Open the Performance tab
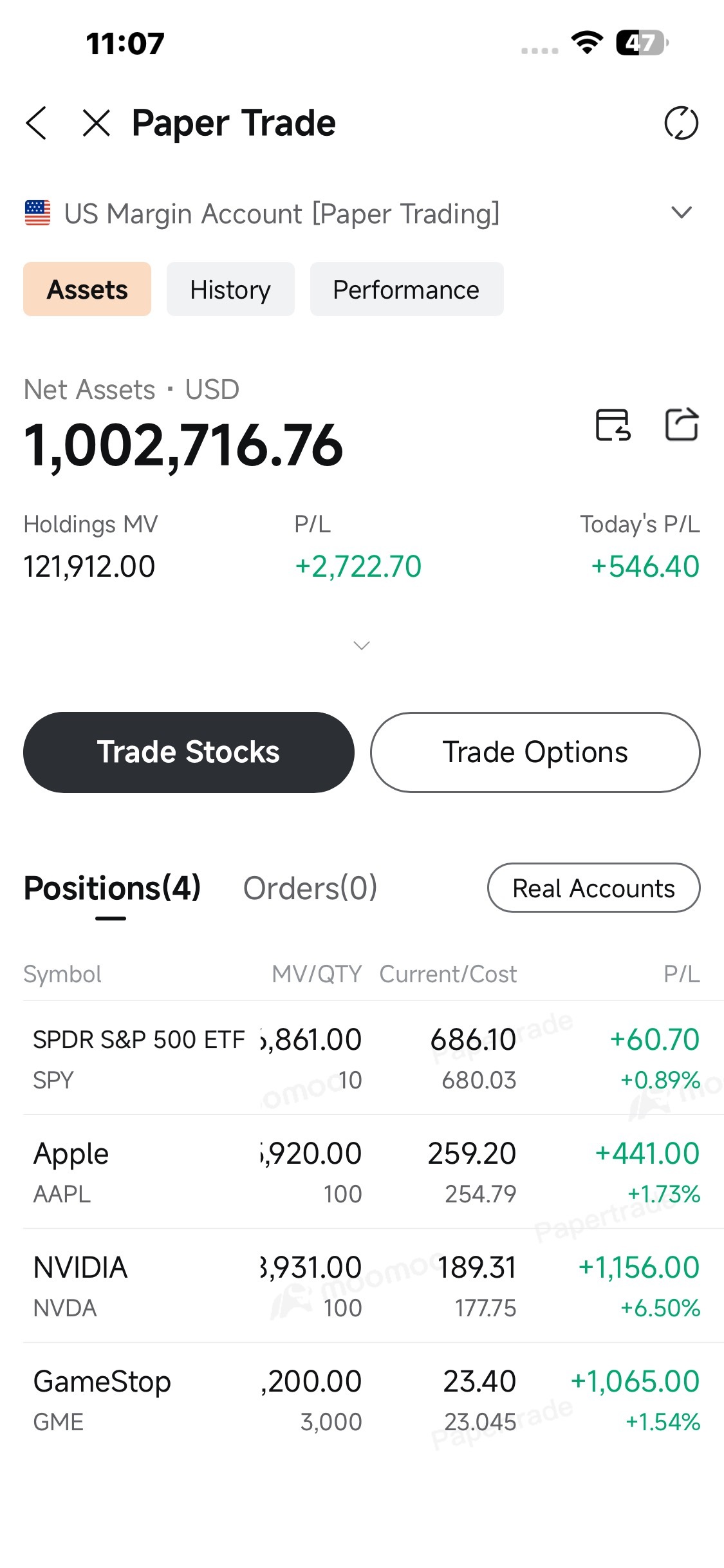 tap(407, 289)
